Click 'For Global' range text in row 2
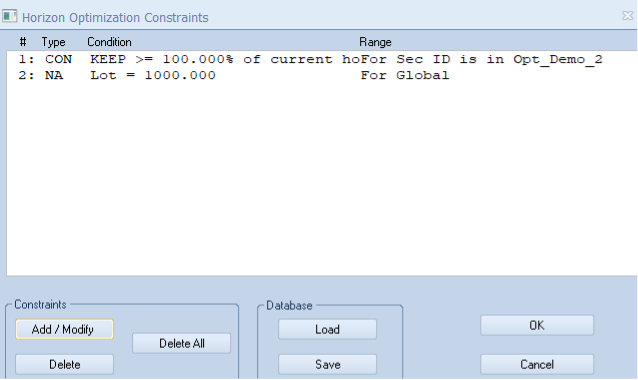The image size is (638, 380). (405, 75)
